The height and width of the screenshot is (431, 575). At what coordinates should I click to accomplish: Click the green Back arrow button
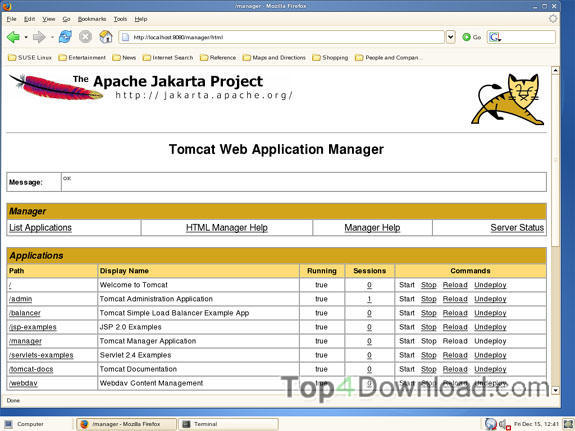13,37
